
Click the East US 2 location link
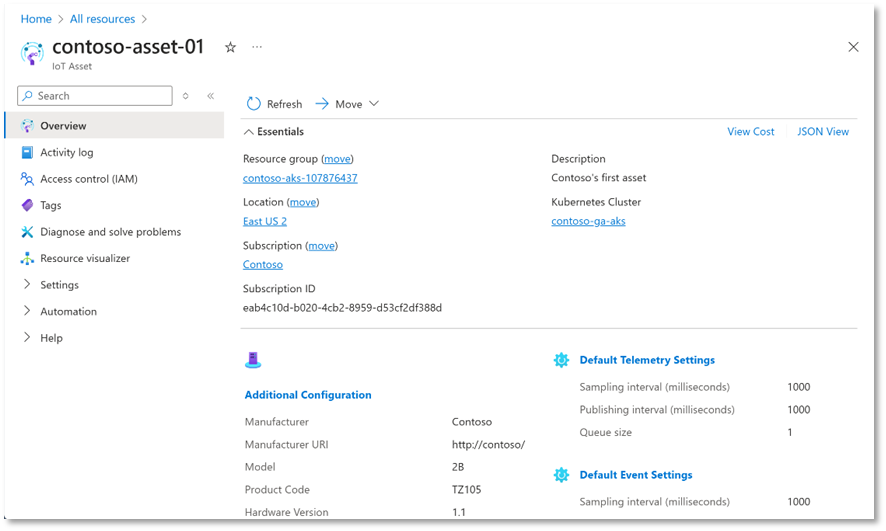(264, 221)
